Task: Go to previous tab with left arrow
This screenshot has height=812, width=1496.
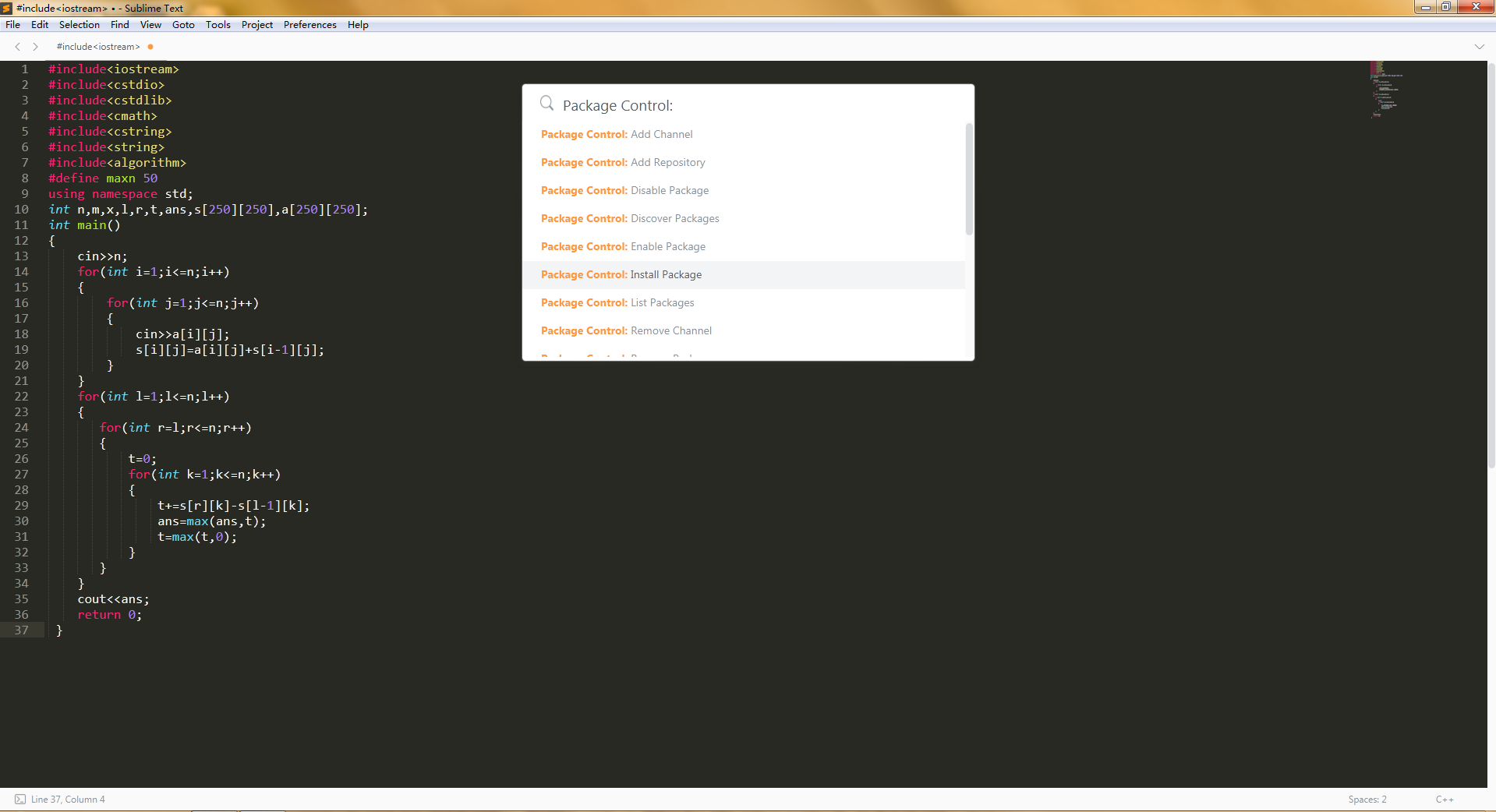Action: [18, 47]
